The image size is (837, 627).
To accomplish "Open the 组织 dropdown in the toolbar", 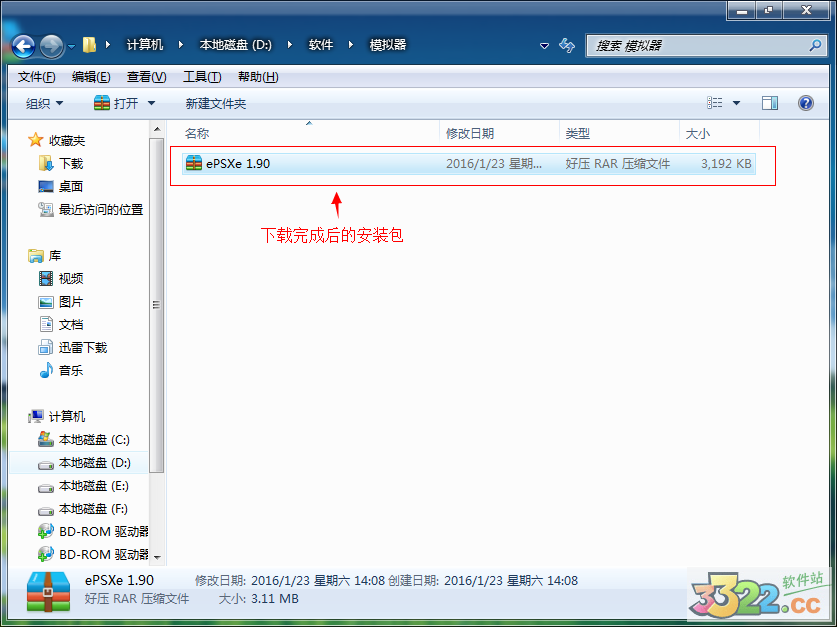I will point(44,104).
